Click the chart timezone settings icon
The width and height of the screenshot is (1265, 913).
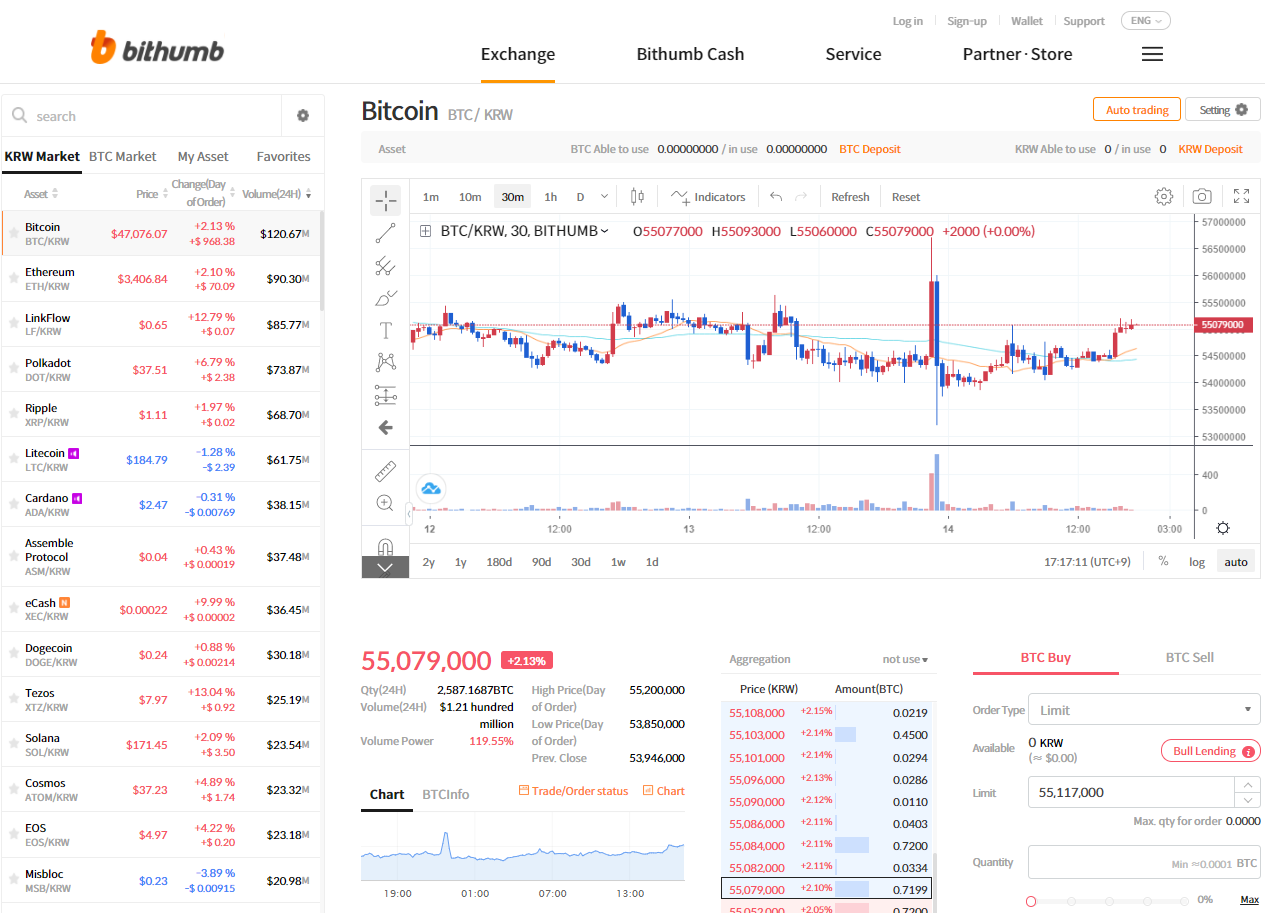[1222, 528]
